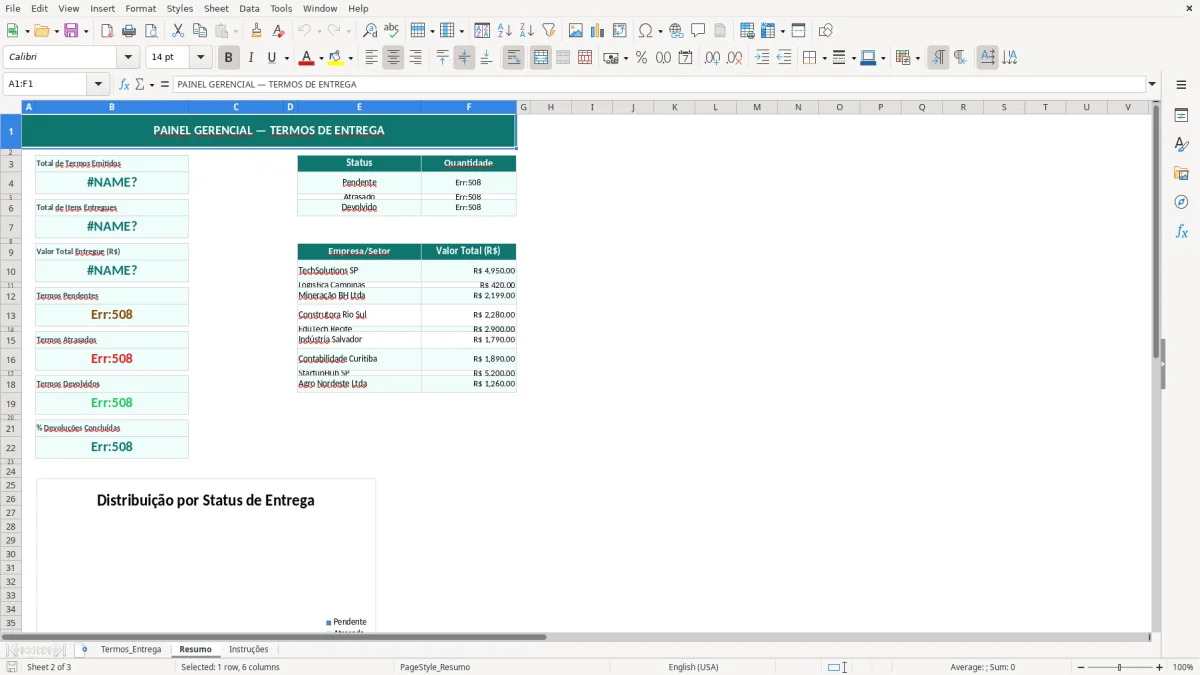Open the Sheet menu

click(216, 8)
